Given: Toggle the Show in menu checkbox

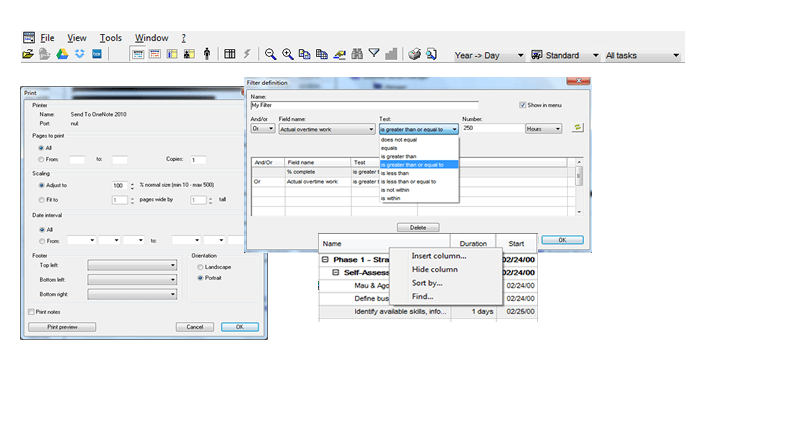Looking at the screenshot, I should click(x=522, y=105).
